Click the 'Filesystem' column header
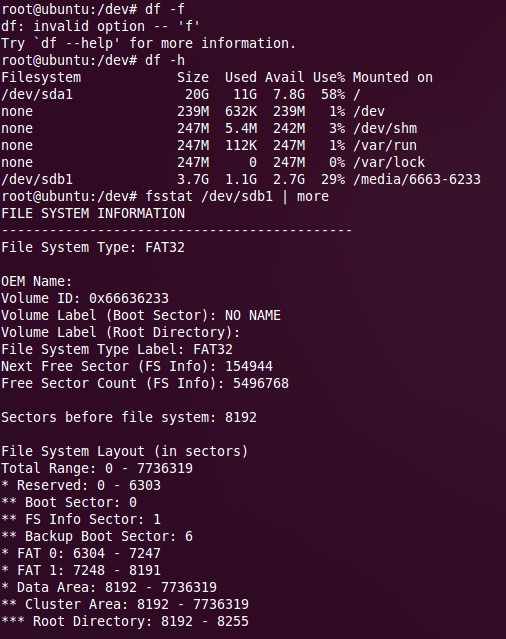Image resolution: width=506 pixels, height=639 pixels. click(x=41, y=77)
